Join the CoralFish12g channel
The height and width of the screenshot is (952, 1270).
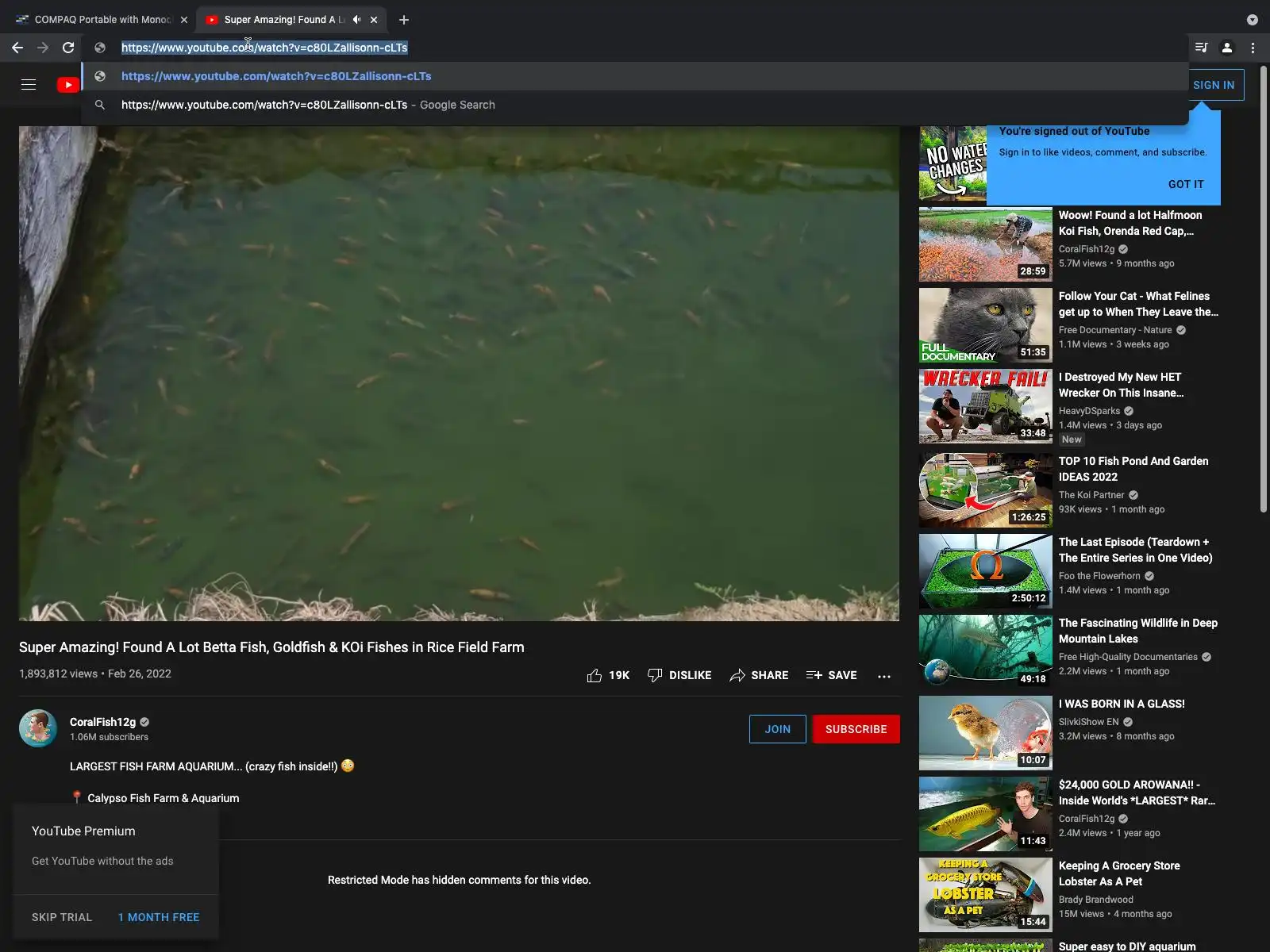pos(778,729)
